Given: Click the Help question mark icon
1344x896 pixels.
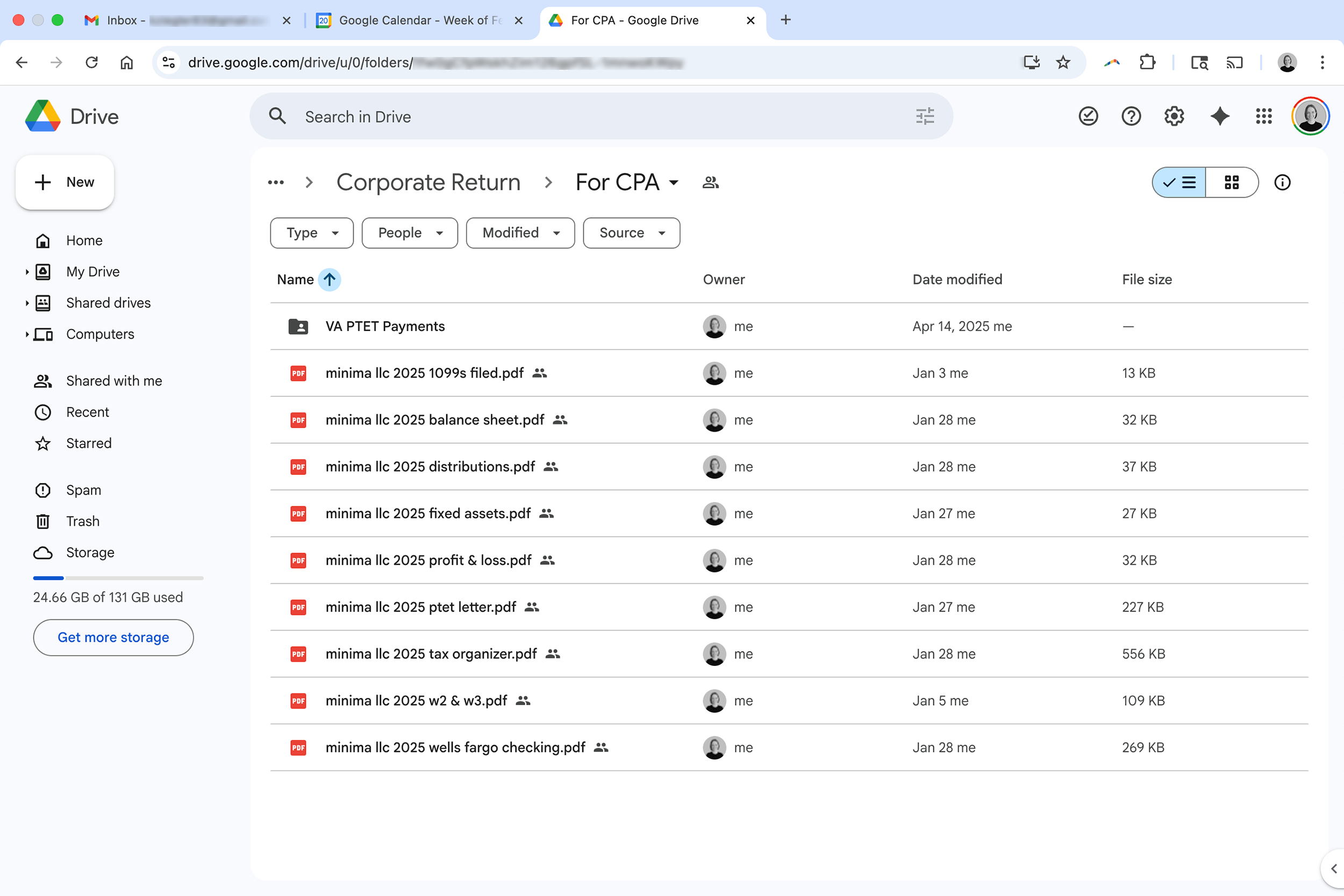Looking at the screenshot, I should (1131, 117).
